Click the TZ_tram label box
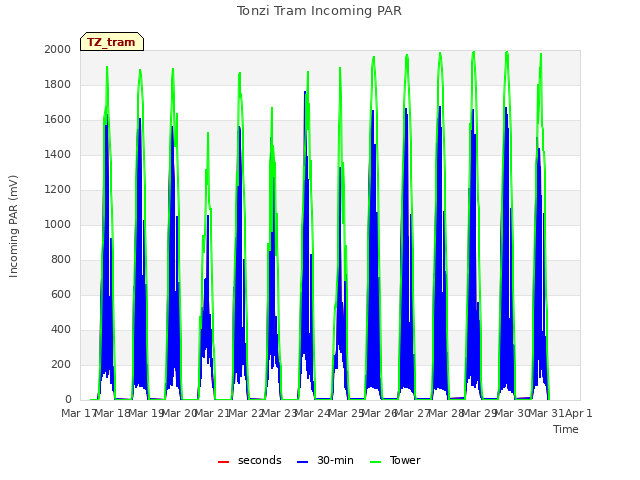The image size is (640, 480). [x=112, y=42]
